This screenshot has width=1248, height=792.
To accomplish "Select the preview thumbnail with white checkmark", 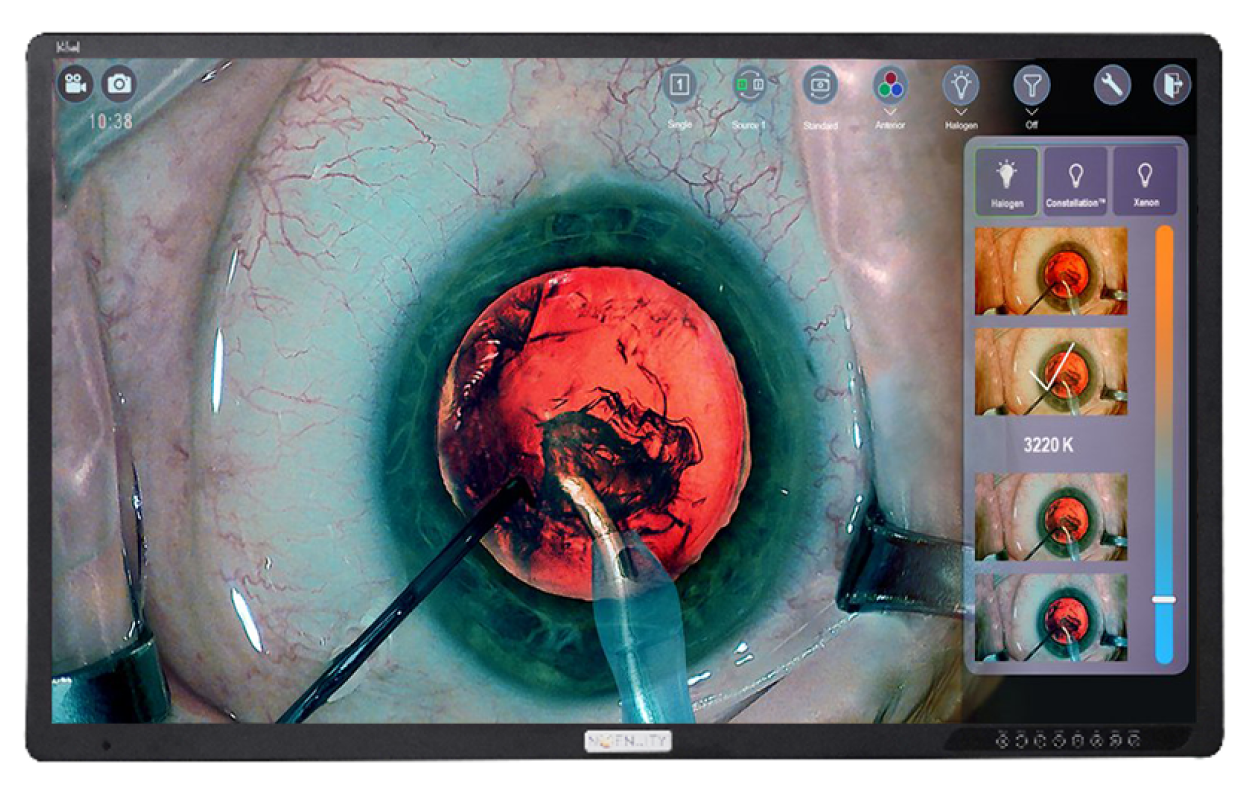I will [1050, 371].
